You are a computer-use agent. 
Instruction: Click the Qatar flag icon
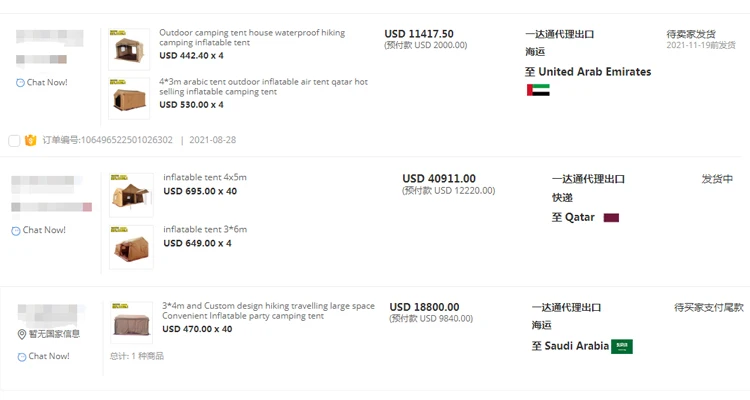click(611, 217)
